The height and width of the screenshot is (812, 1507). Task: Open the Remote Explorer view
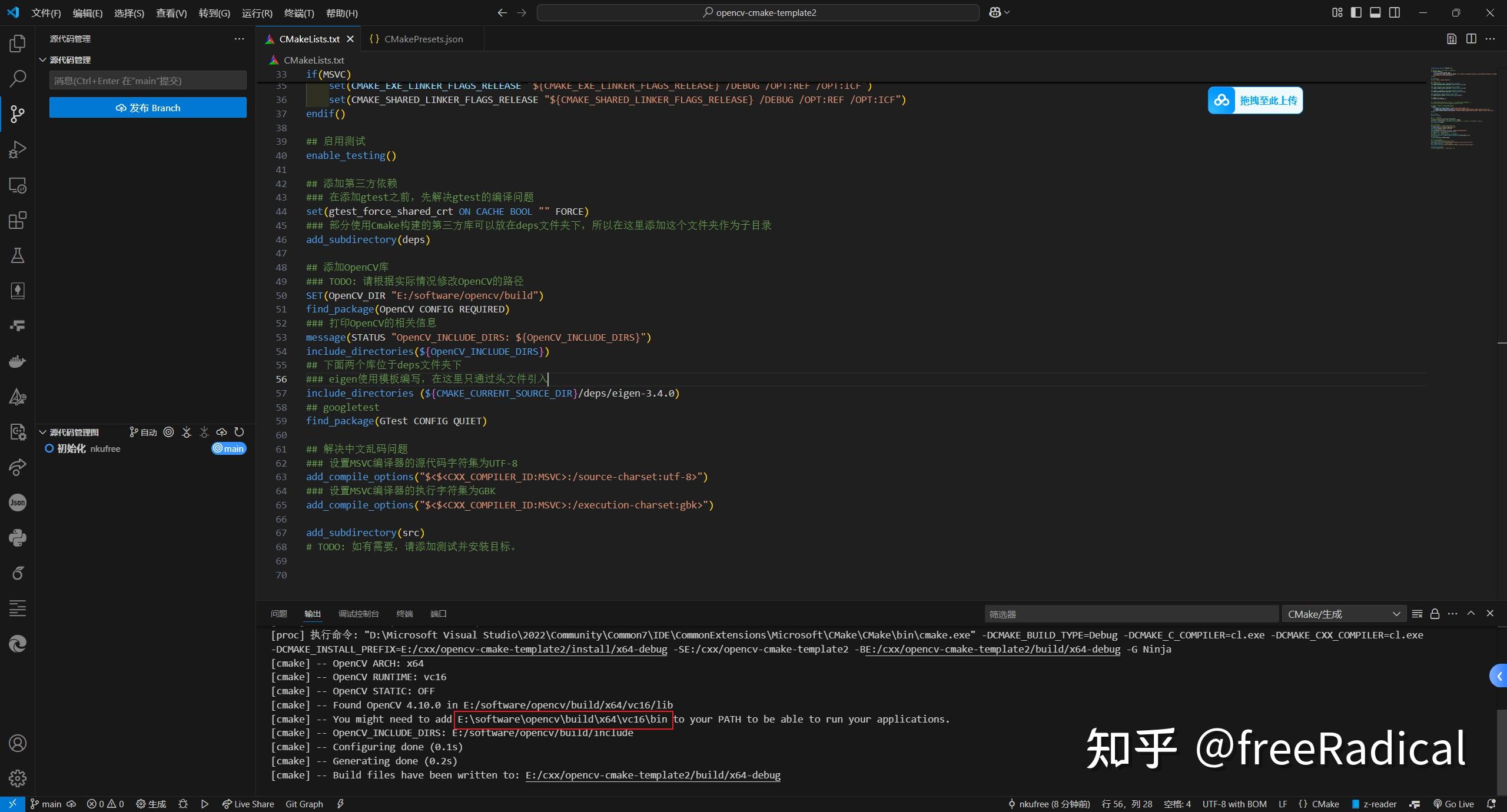point(17,185)
